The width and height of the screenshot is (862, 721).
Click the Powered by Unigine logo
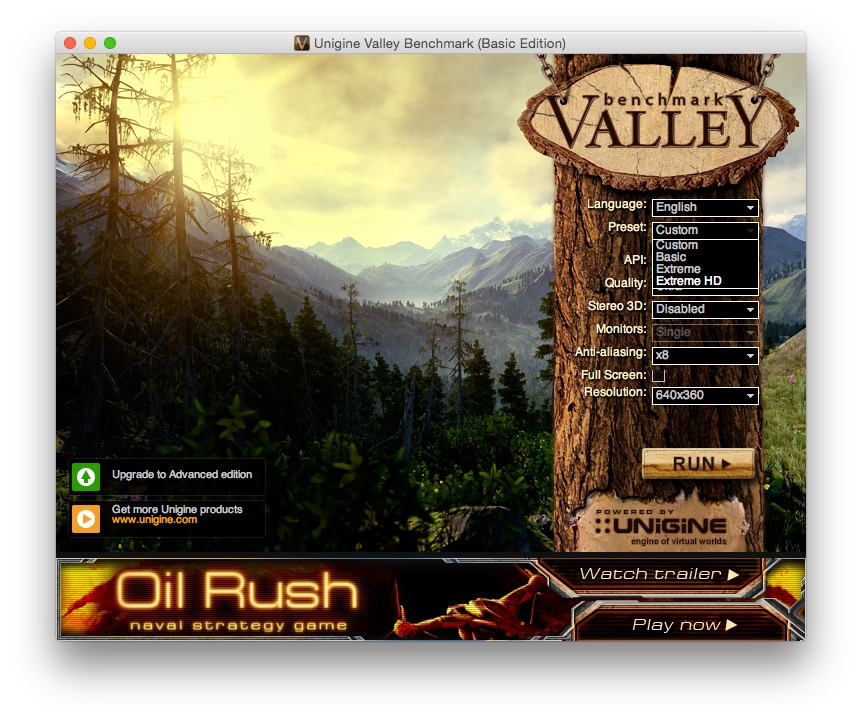pos(661,526)
